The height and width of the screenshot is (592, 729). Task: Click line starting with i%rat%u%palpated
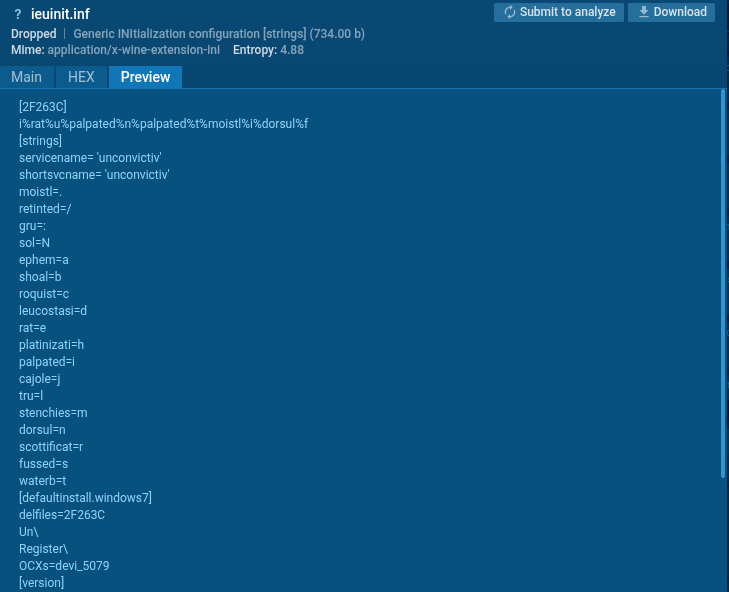click(164, 124)
